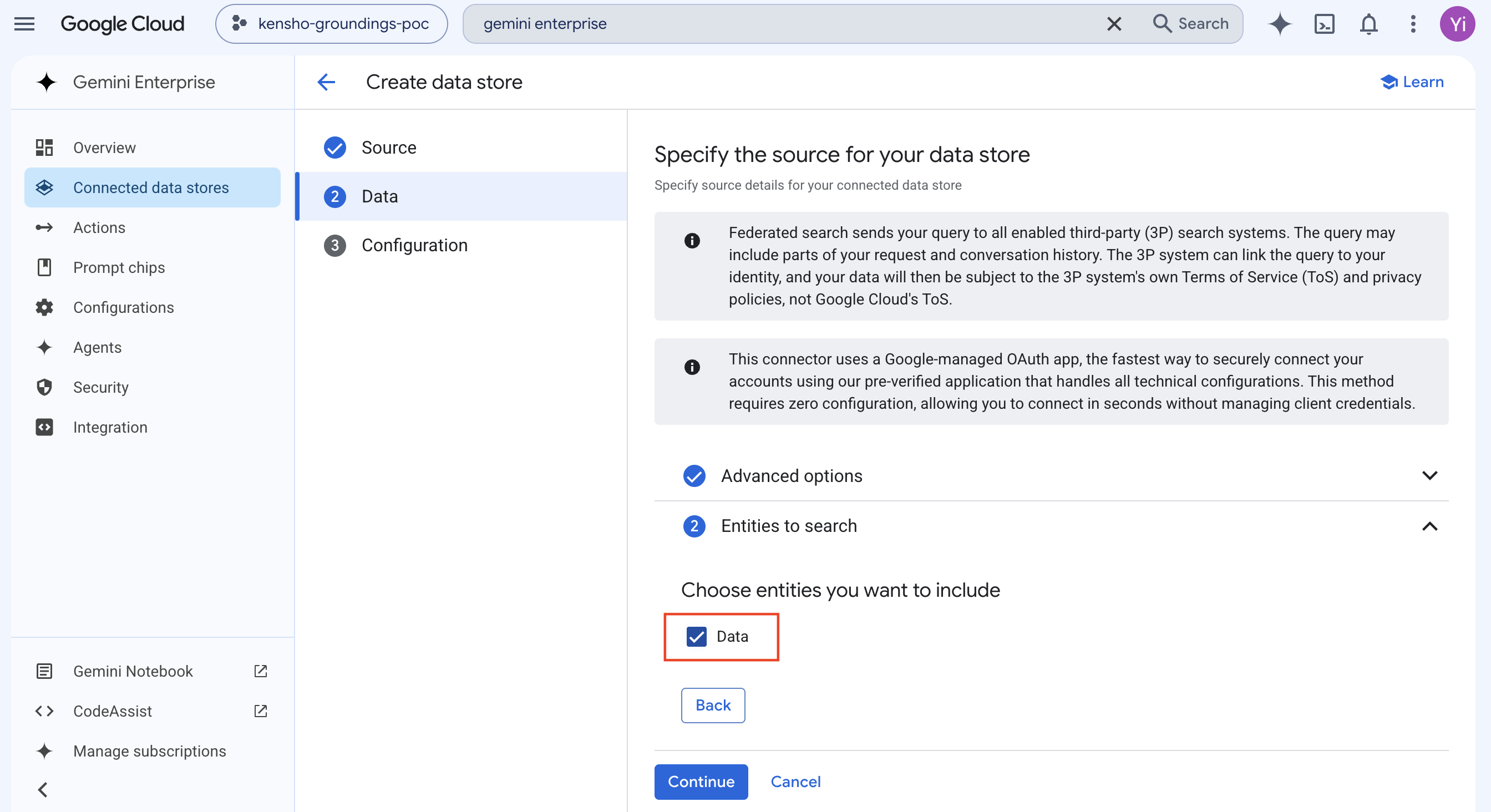Screen dimensions: 1491x812
Task: Collapse the Entities to search section
Action: point(1051,526)
